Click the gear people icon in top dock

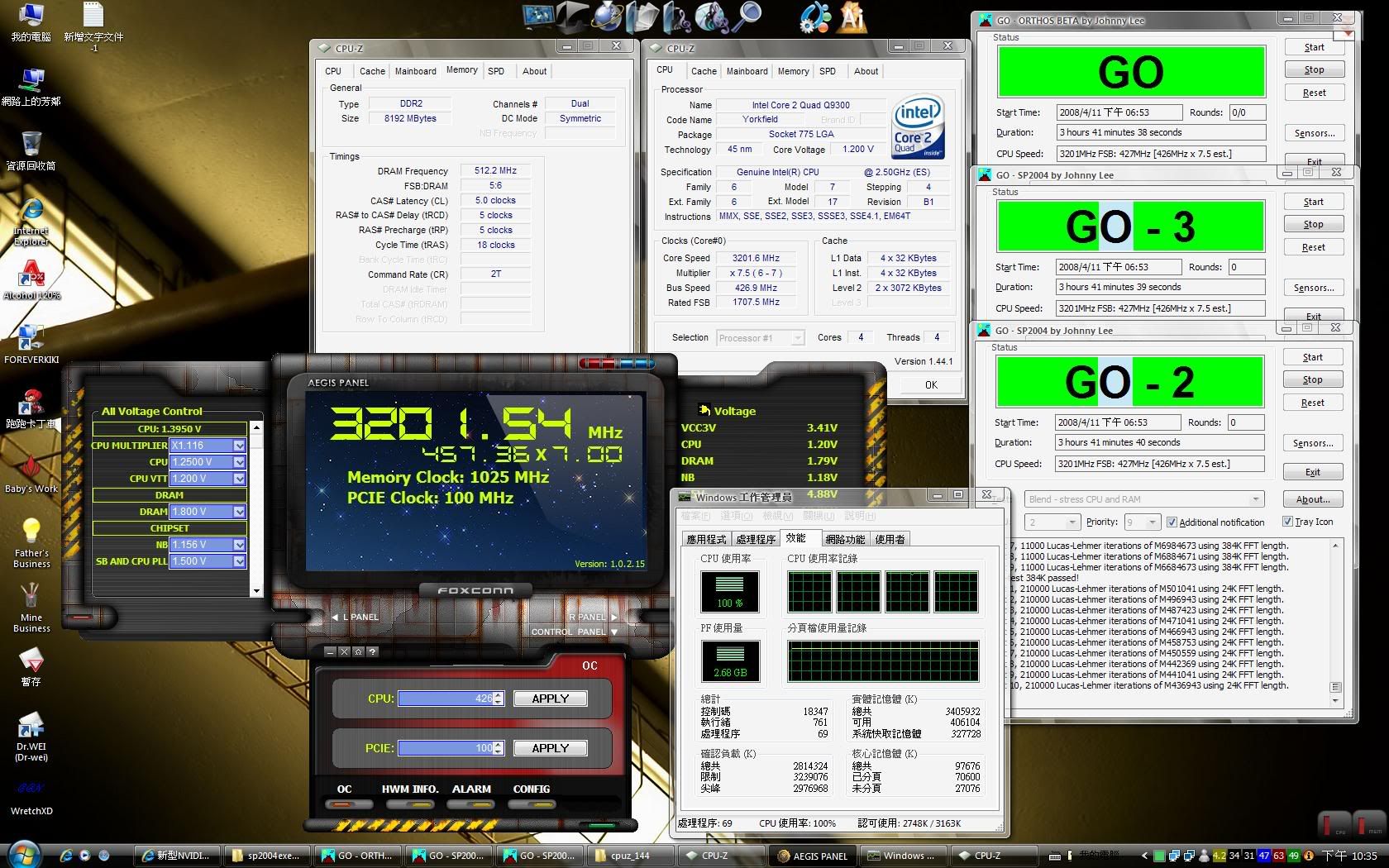[815, 17]
